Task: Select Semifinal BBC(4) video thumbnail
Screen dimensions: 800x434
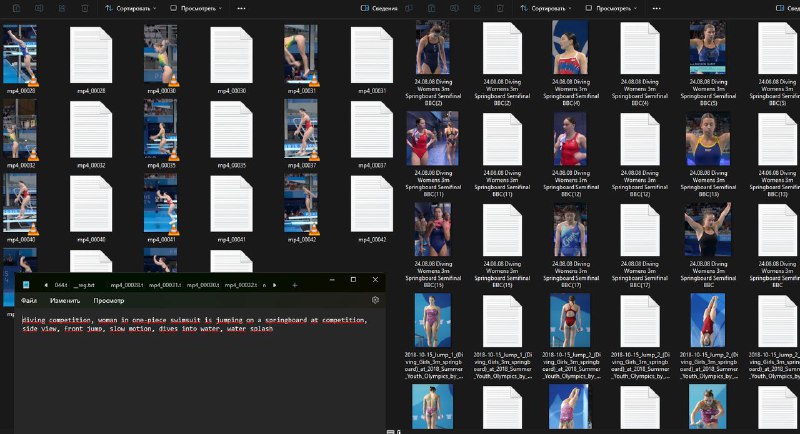Action: click(x=570, y=47)
